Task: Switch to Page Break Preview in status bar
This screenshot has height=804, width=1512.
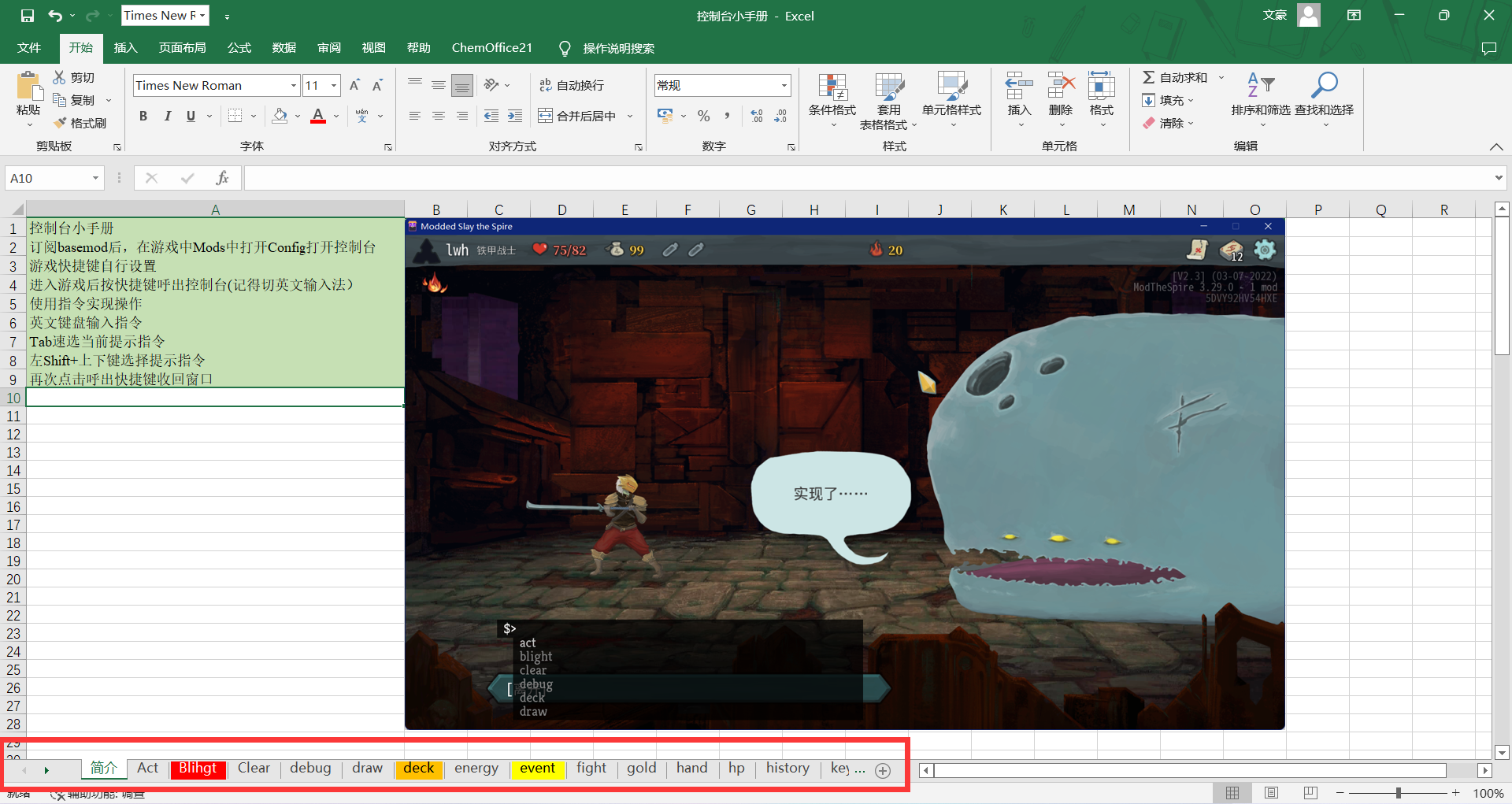Action: pyautogui.click(x=1310, y=793)
